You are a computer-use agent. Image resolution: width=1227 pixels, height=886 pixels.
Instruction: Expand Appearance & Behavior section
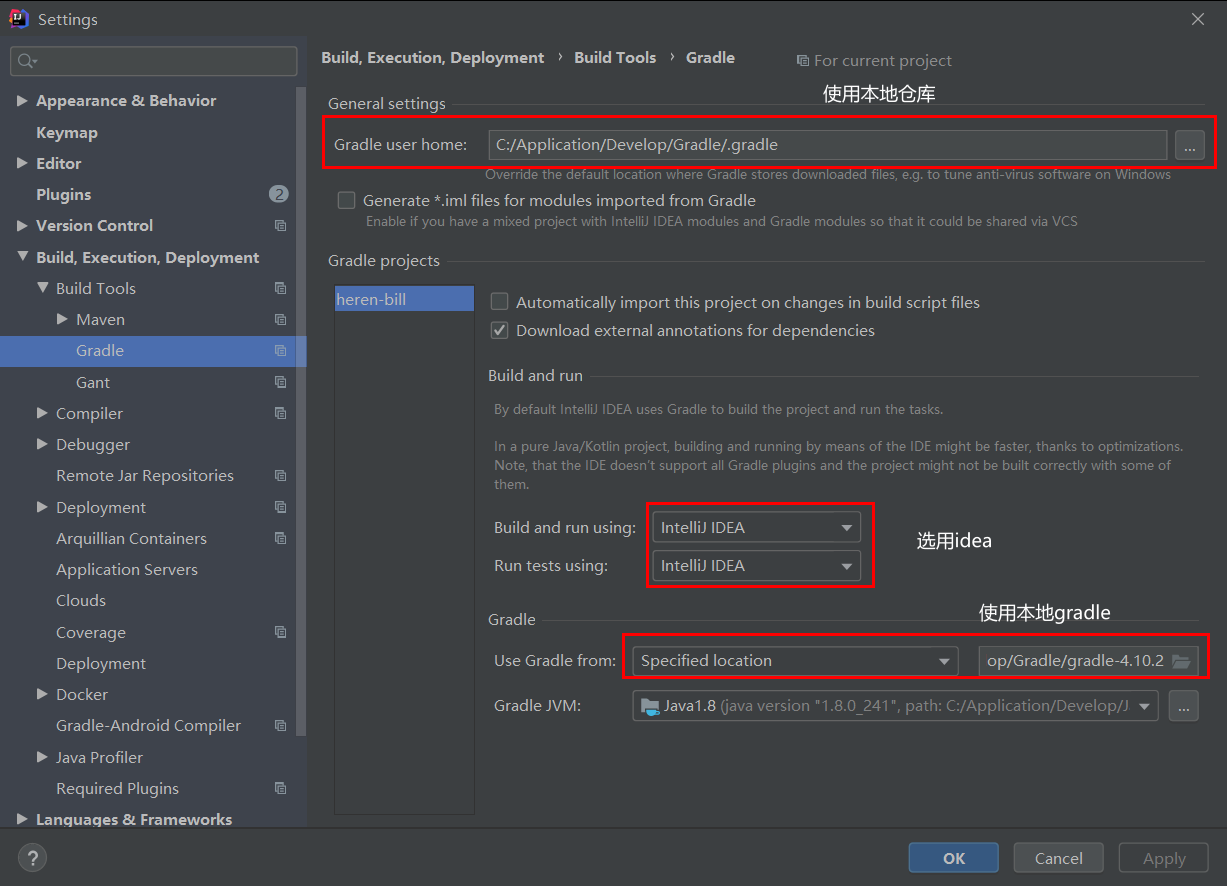pyautogui.click(x=22, y=101)
